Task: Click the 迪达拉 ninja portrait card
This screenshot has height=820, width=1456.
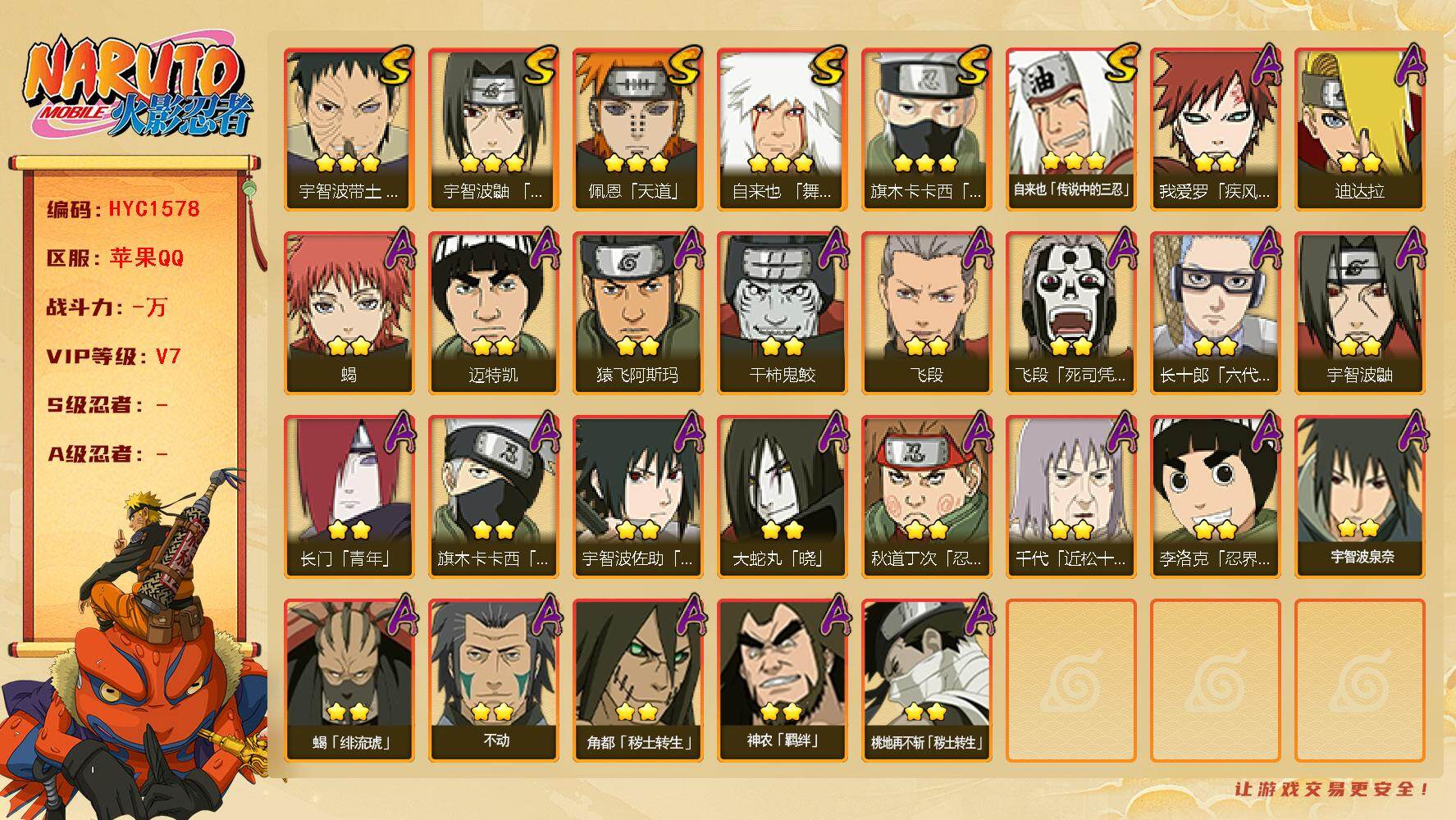Action: pos(1359,130)
